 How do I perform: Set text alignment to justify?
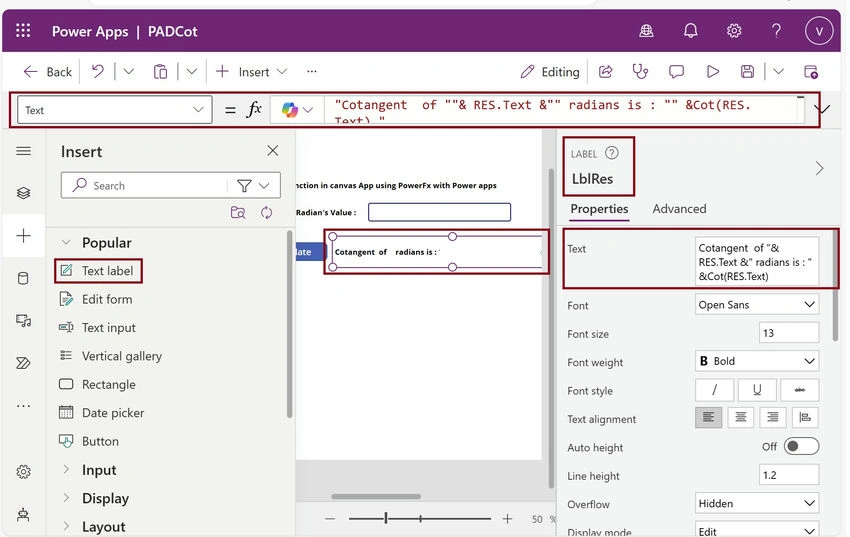coord(805,417)
